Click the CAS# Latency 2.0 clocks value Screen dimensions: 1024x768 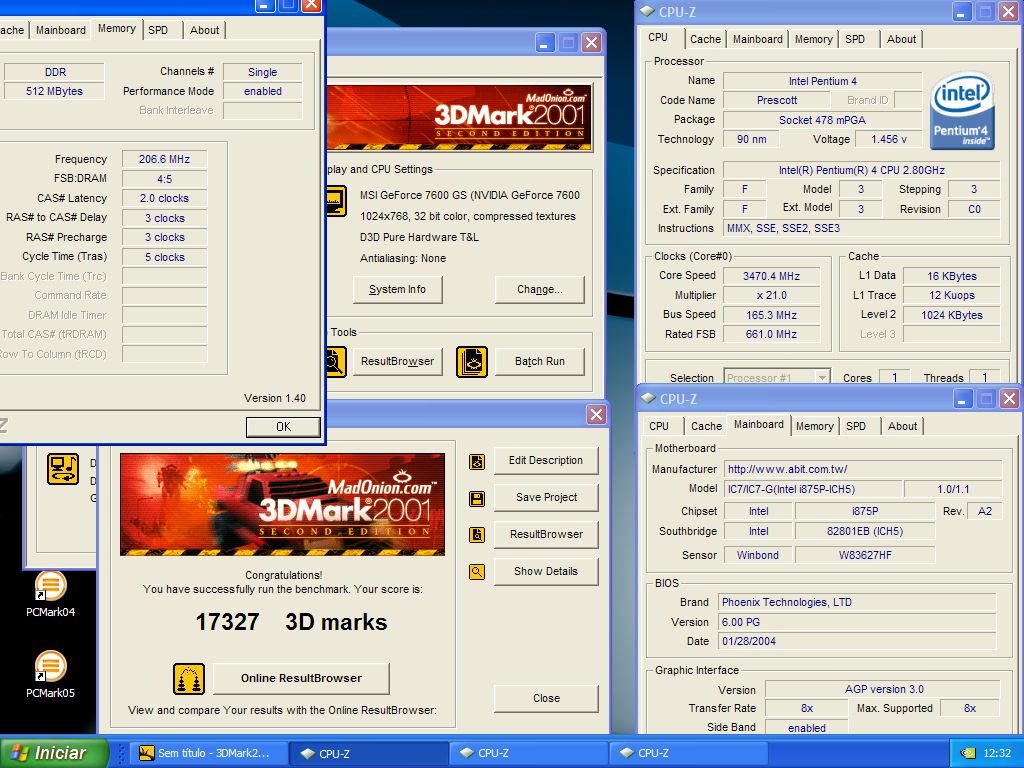(165, 198)
